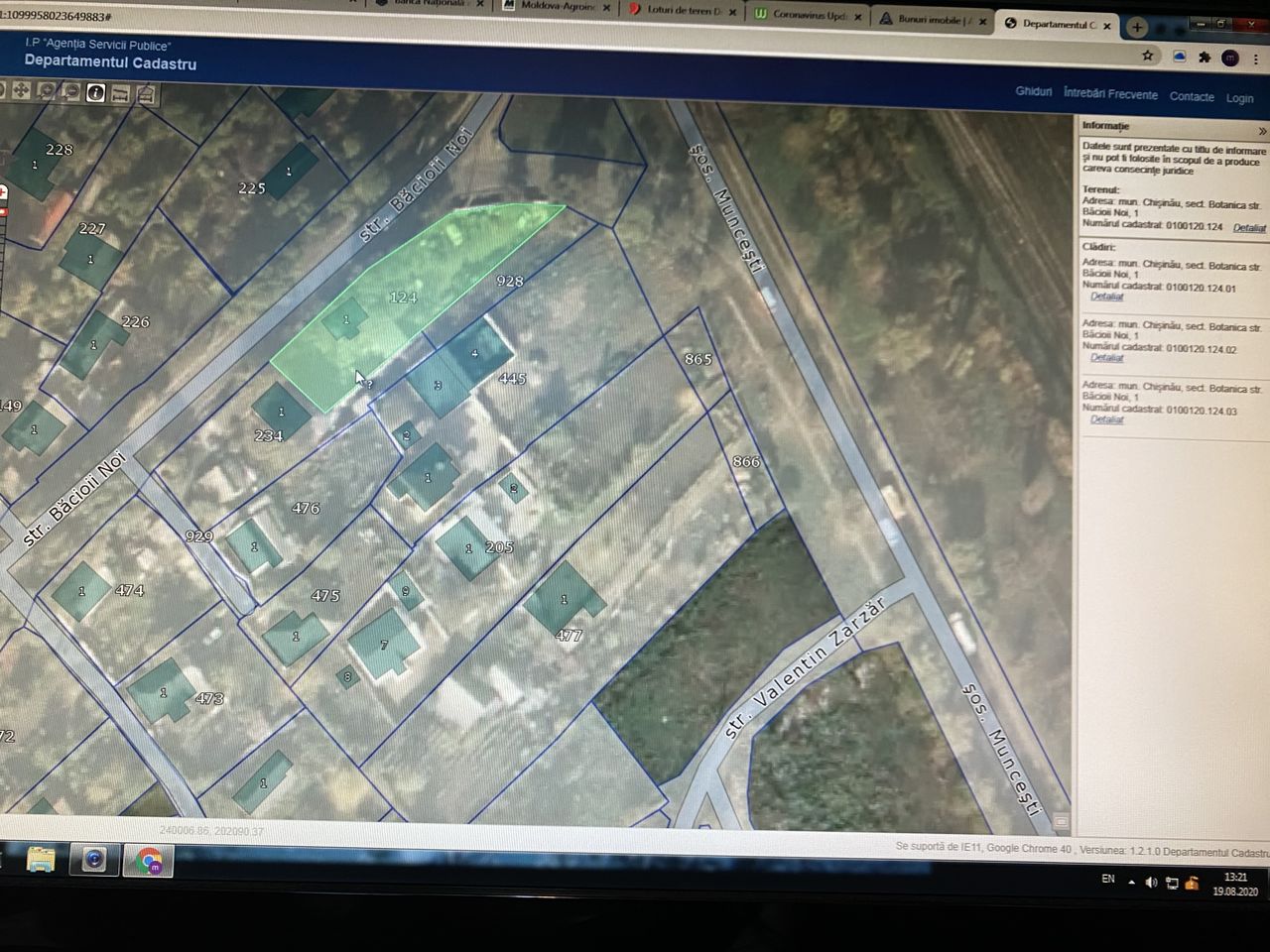Click the Departamentul Cadastru header title
This screenshot has height=952, width=1270.
(x=110, y=63)
